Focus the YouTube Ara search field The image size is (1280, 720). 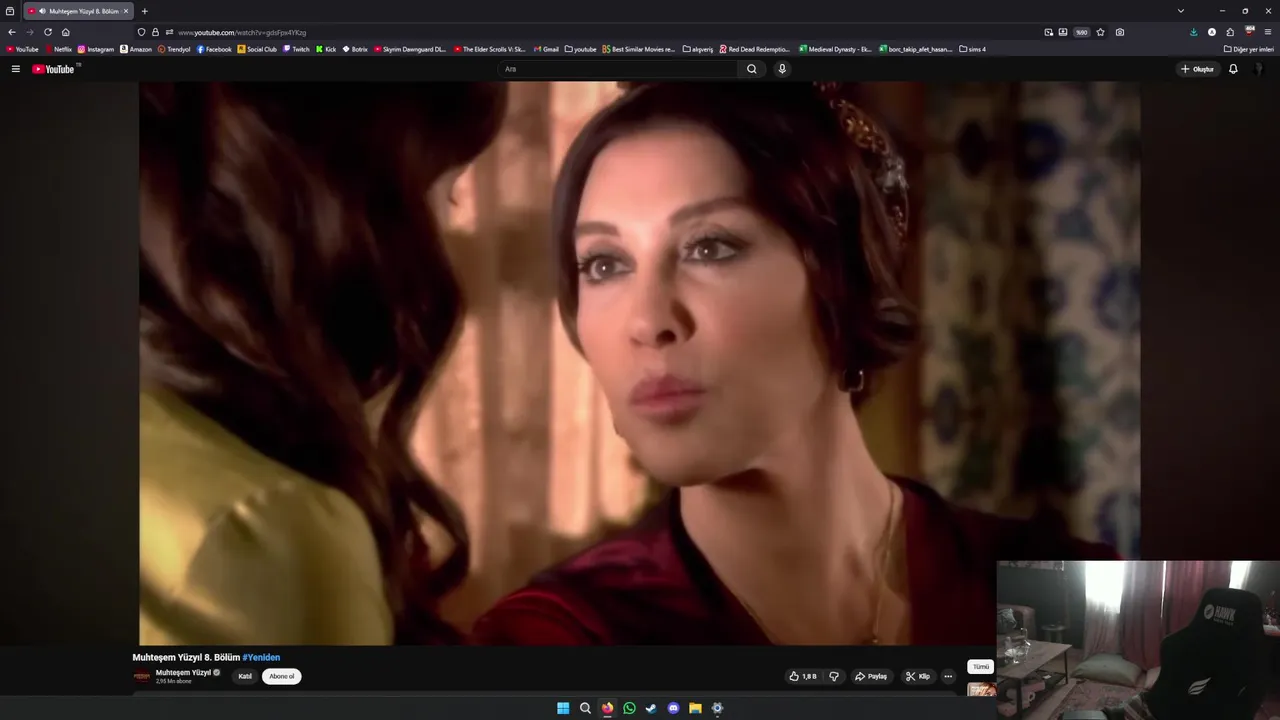point(620,69)
